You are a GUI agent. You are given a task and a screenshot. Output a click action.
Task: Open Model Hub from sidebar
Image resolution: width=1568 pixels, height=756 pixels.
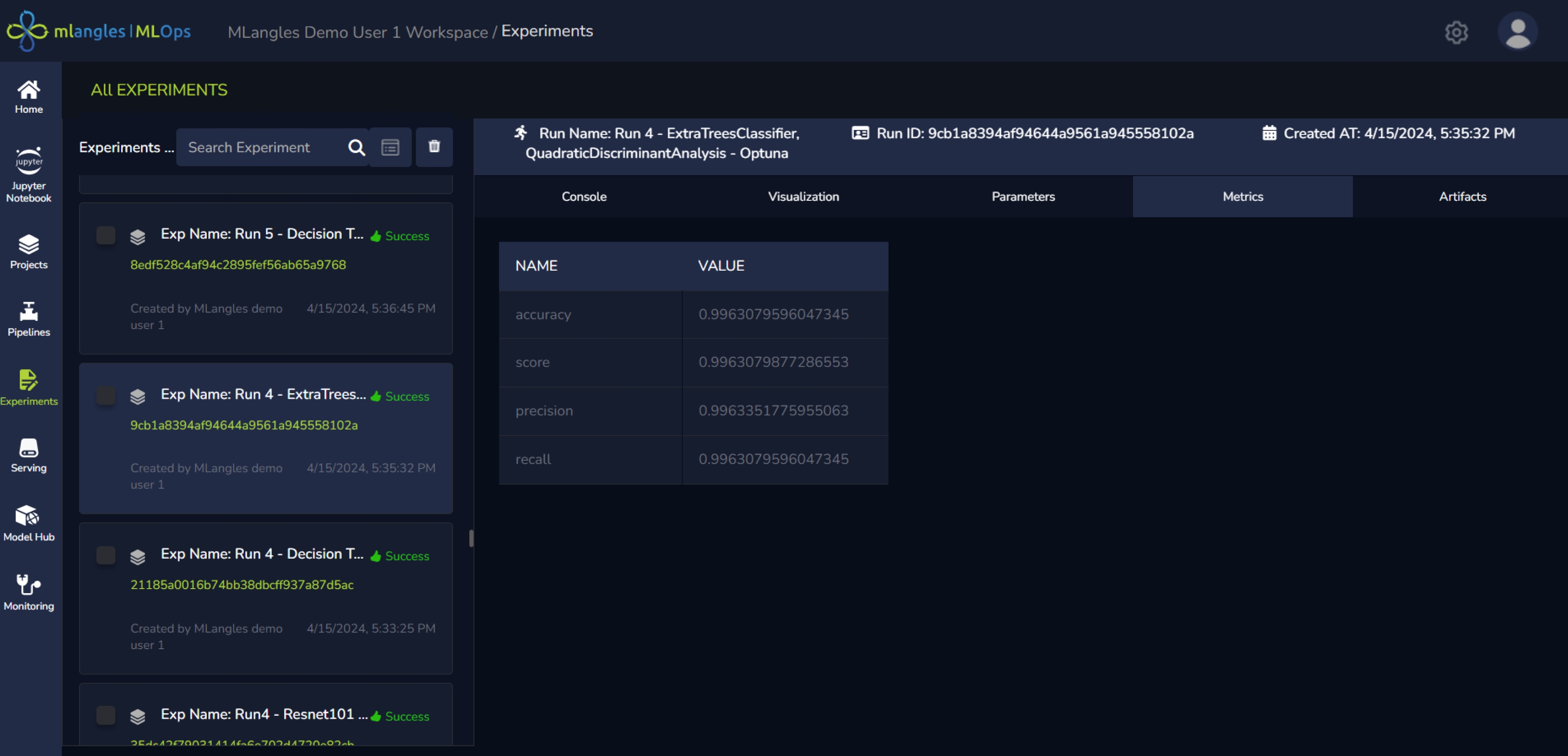click(29, 524)
